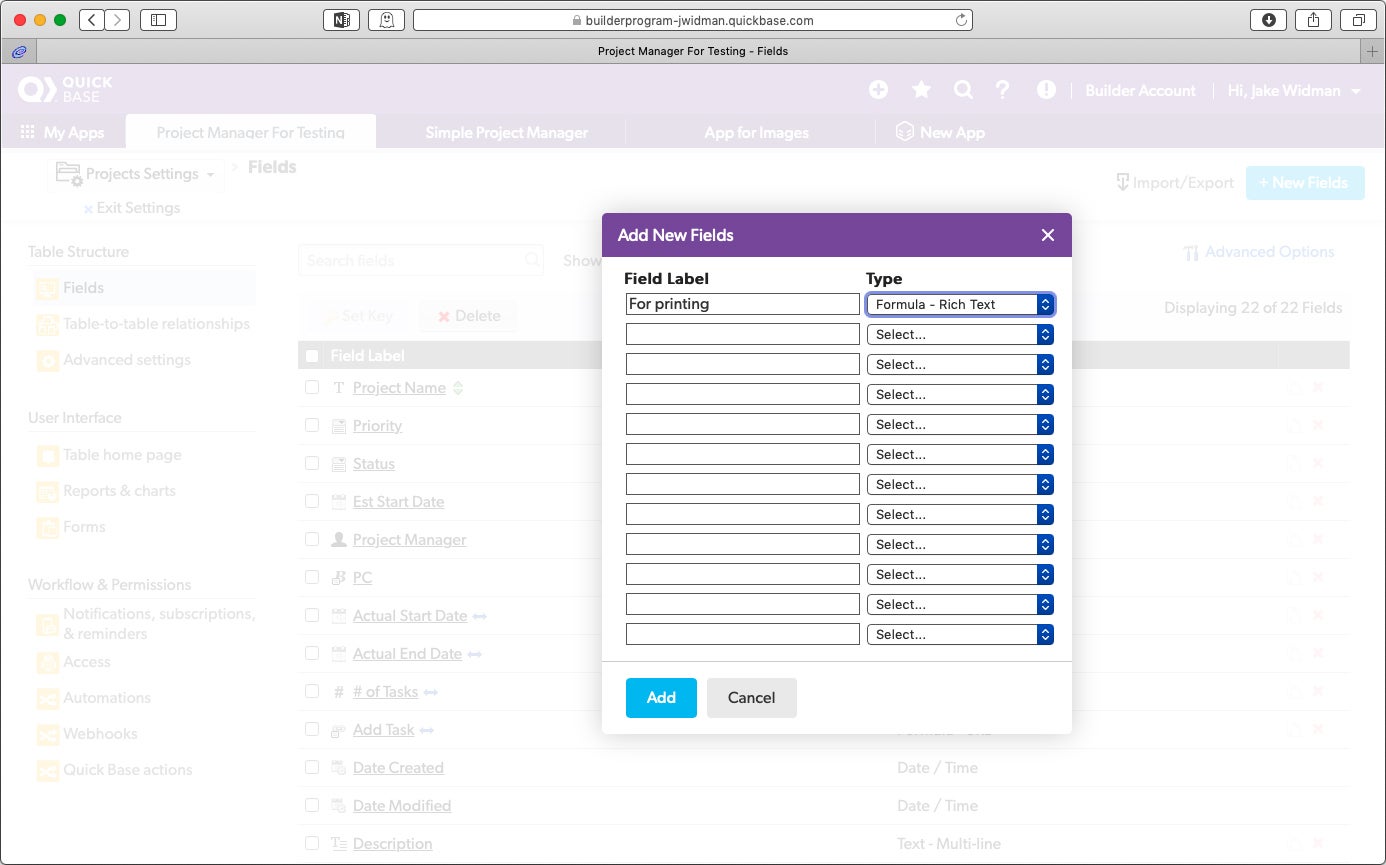The image size is (1386, 865).
Task: Open the fourth row Type dropdown
Action: (960, 394)
